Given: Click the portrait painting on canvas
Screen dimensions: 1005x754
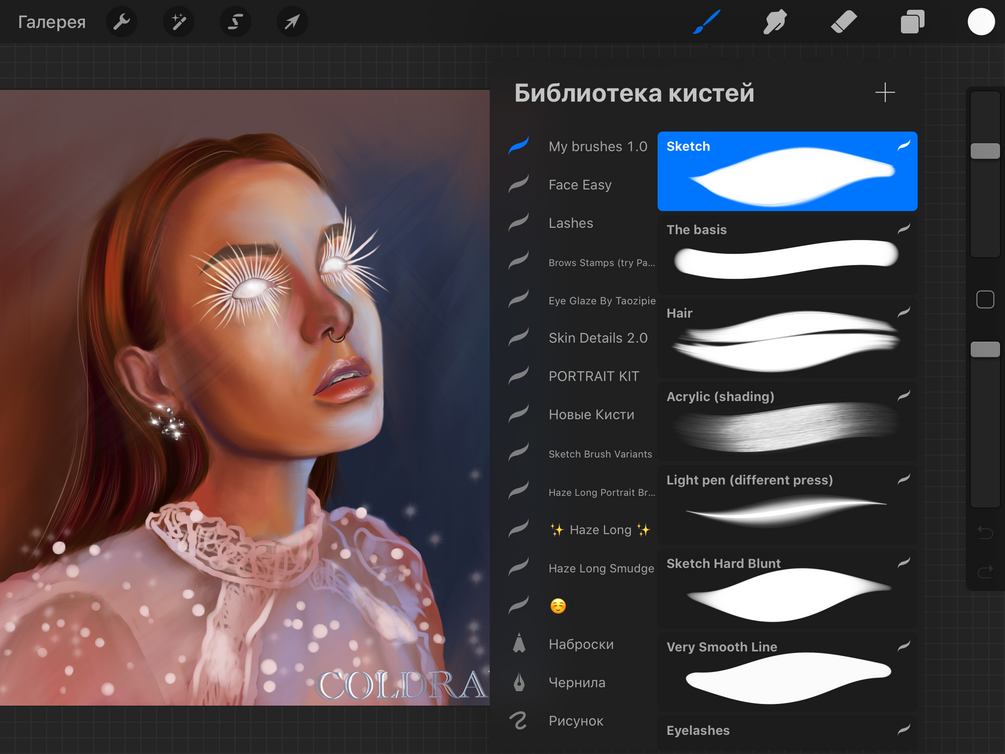Looking at the screenshot, I should 244,398.
